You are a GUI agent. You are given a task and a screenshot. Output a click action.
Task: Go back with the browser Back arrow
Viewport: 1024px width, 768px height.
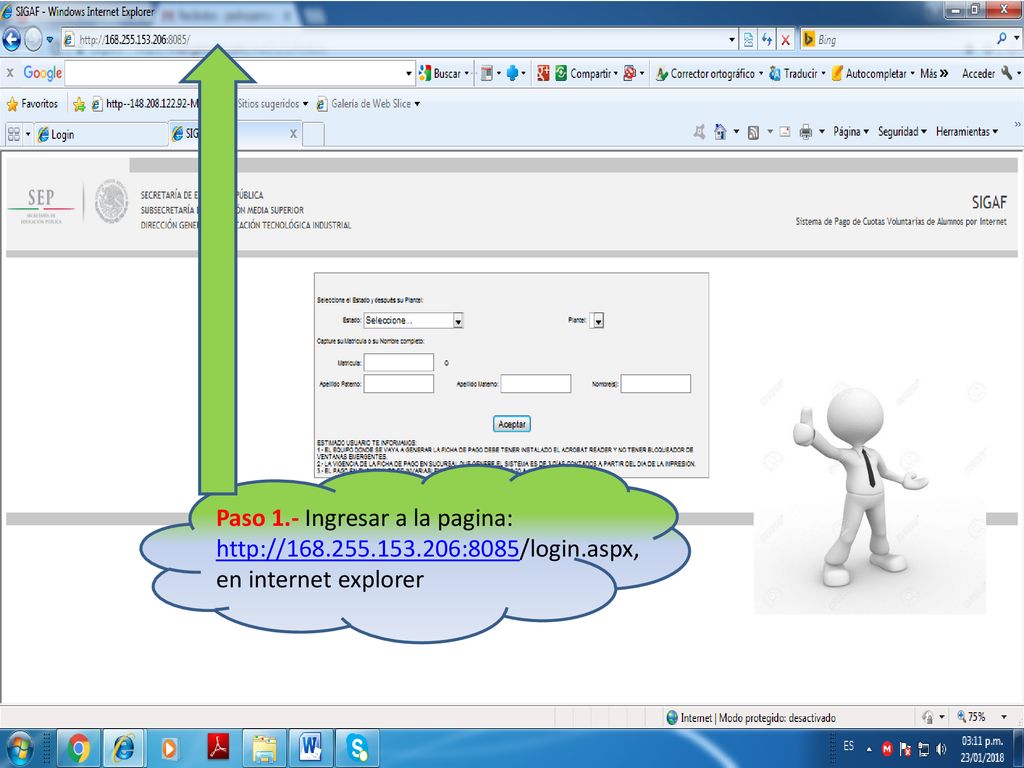(x=12, y=40)
